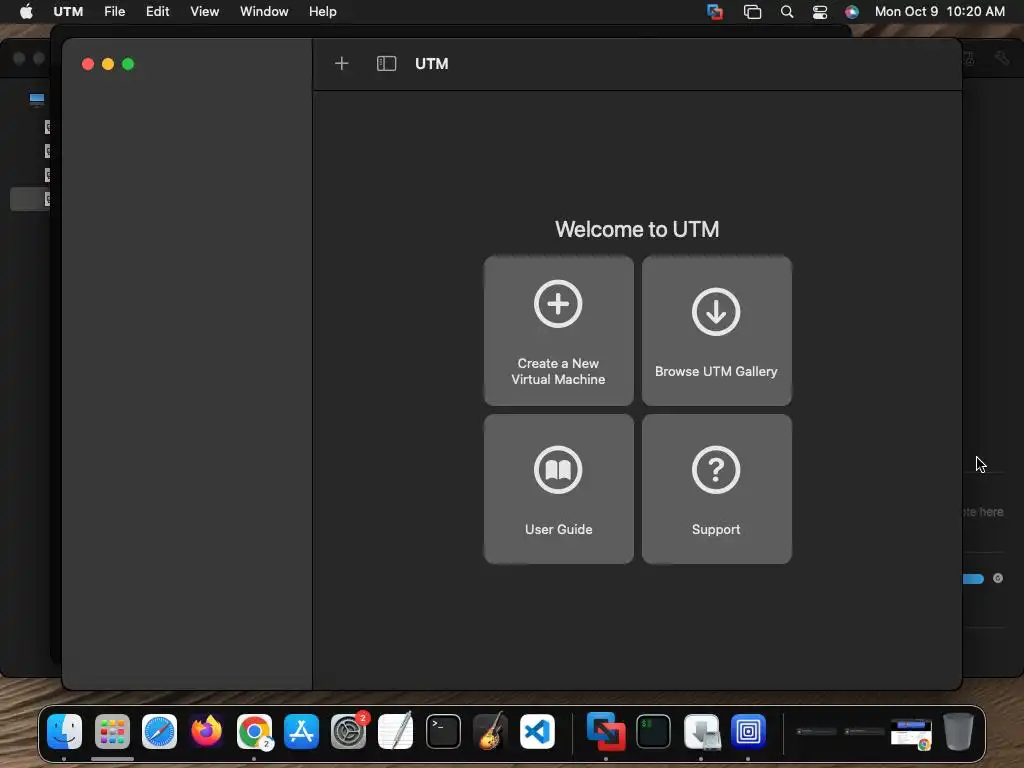This screenshot has height=768, width=1024.
Task: Open the File menu
Action: [x=114, y=12]
